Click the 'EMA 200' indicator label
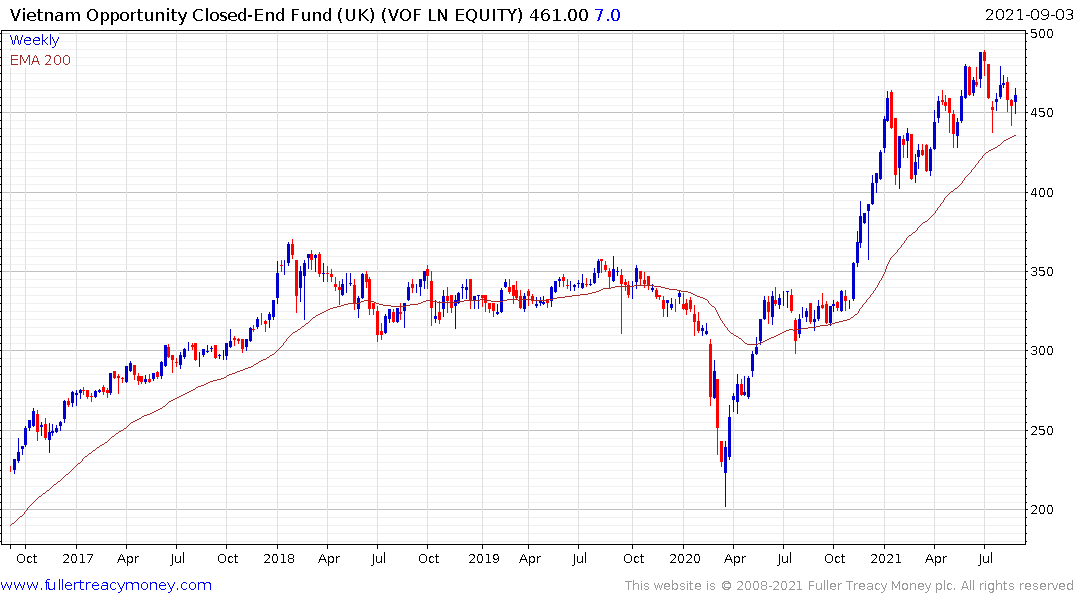 [x=40, y=60]
